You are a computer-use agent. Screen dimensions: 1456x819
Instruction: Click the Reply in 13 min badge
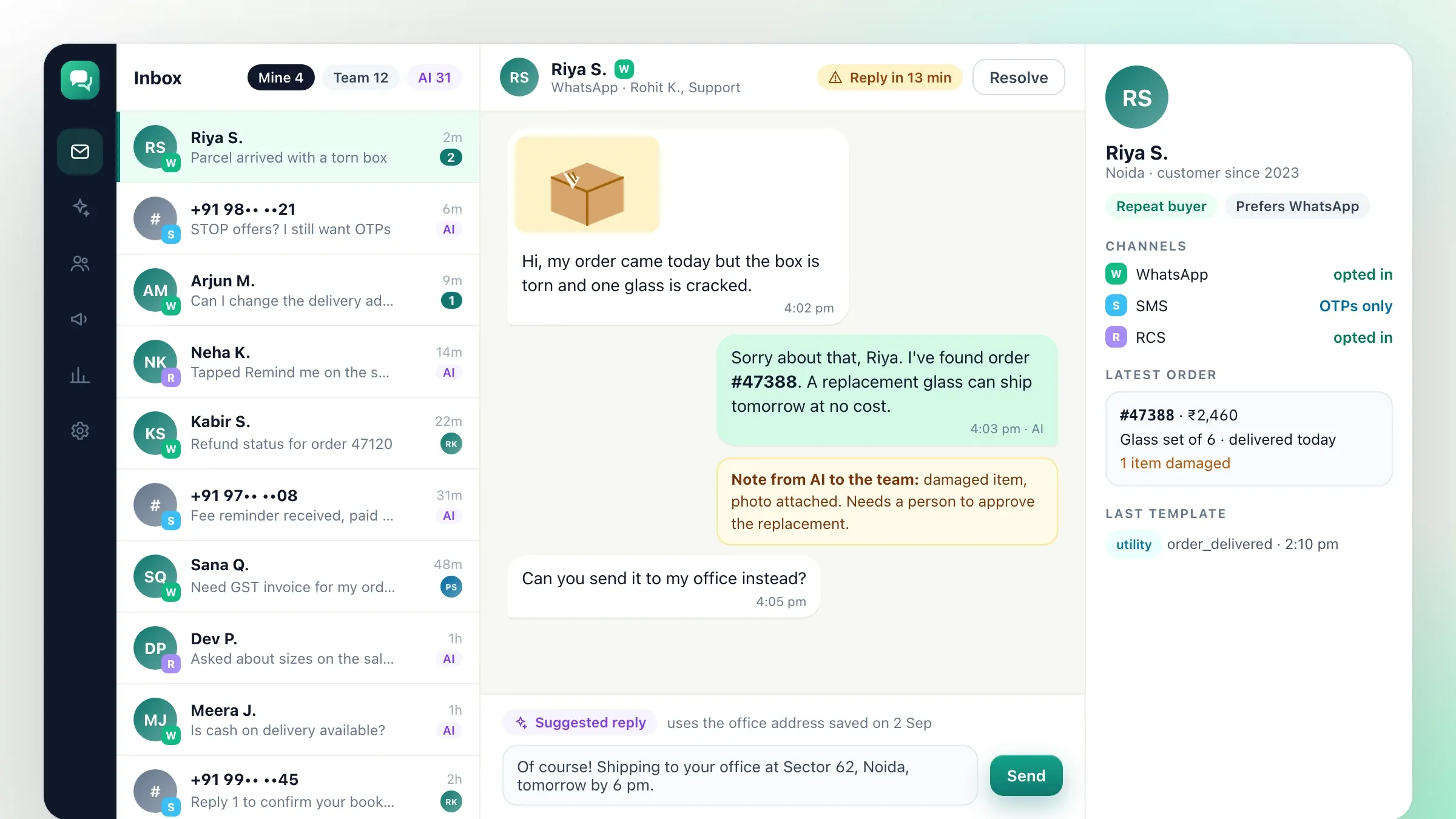(x=890, y=78)
